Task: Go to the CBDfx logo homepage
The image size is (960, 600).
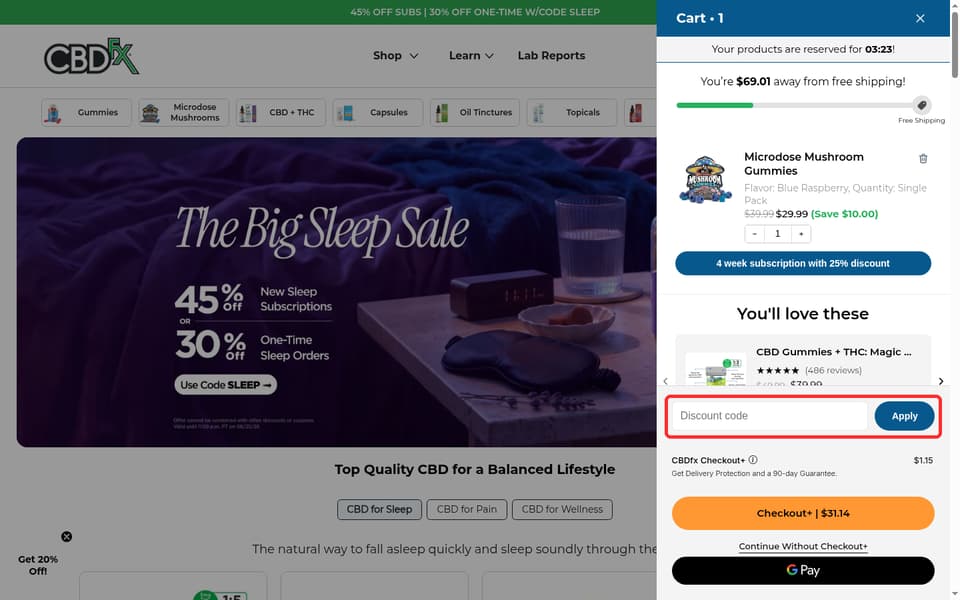Action: pos(91,56)
